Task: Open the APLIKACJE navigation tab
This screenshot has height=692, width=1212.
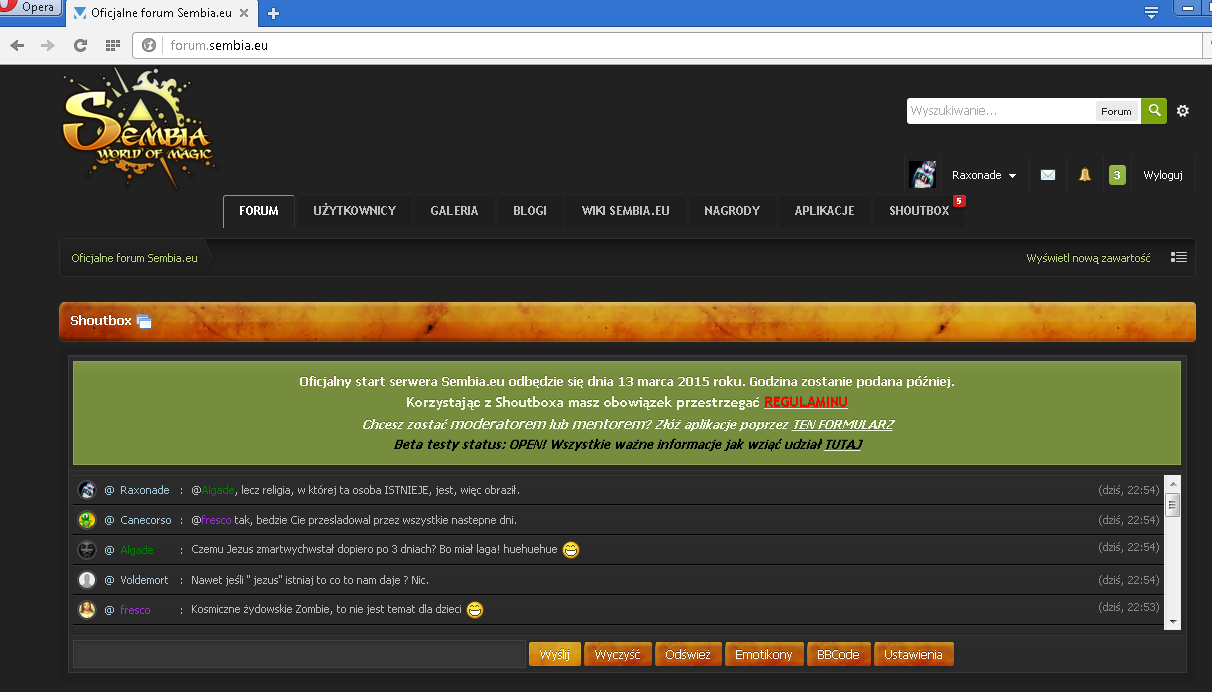Action: (824, 211)
